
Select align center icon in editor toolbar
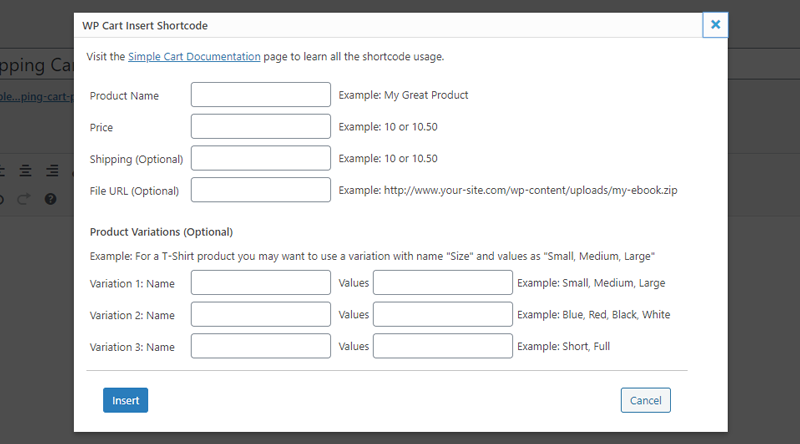coord(26,170)
